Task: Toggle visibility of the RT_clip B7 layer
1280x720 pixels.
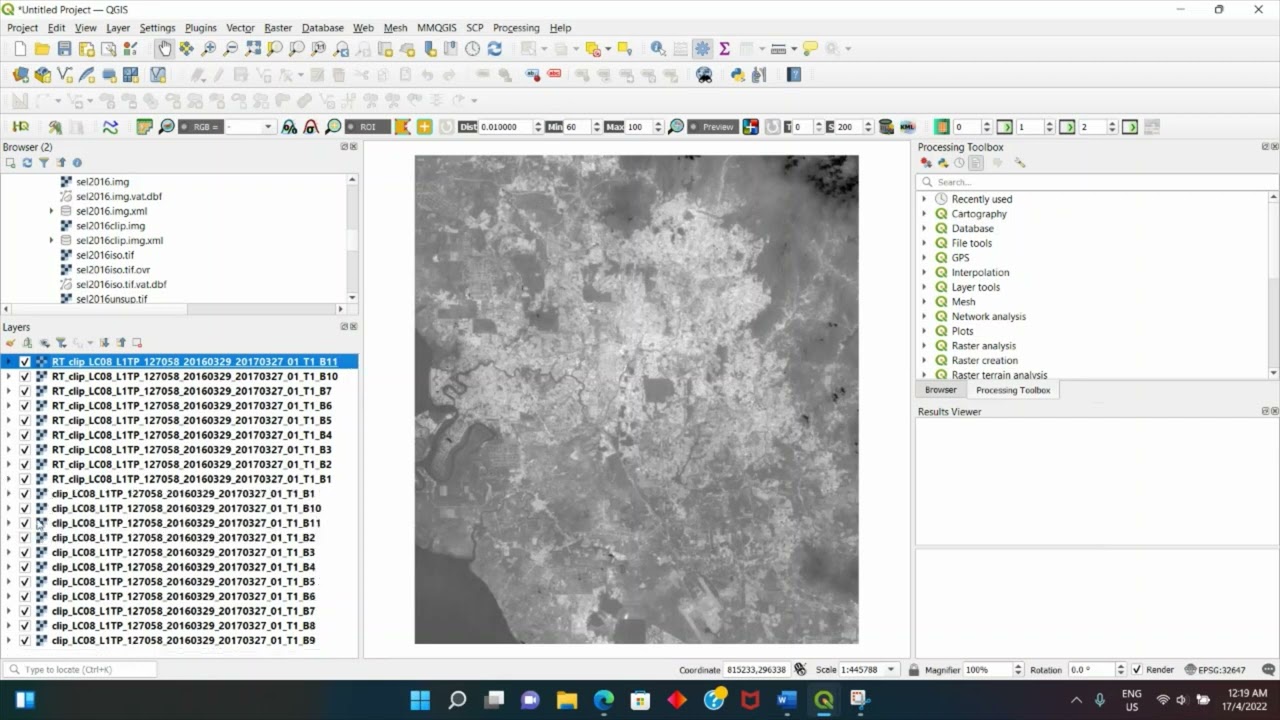Action: tap(25, 391)
